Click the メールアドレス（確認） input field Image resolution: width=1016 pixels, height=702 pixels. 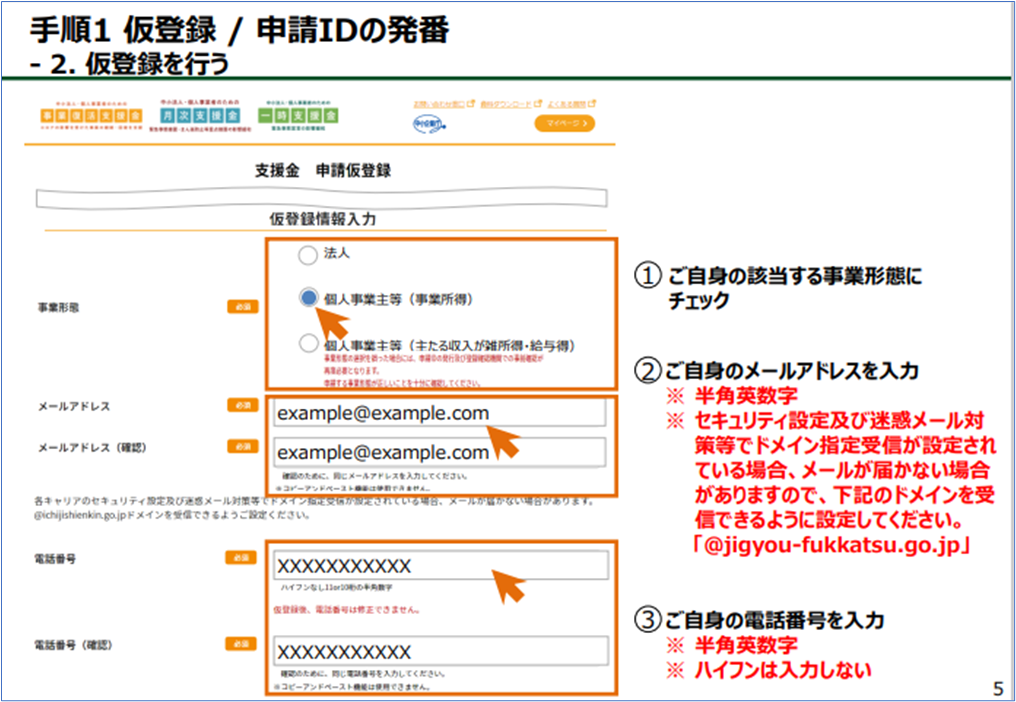click(x=440, y=452)
